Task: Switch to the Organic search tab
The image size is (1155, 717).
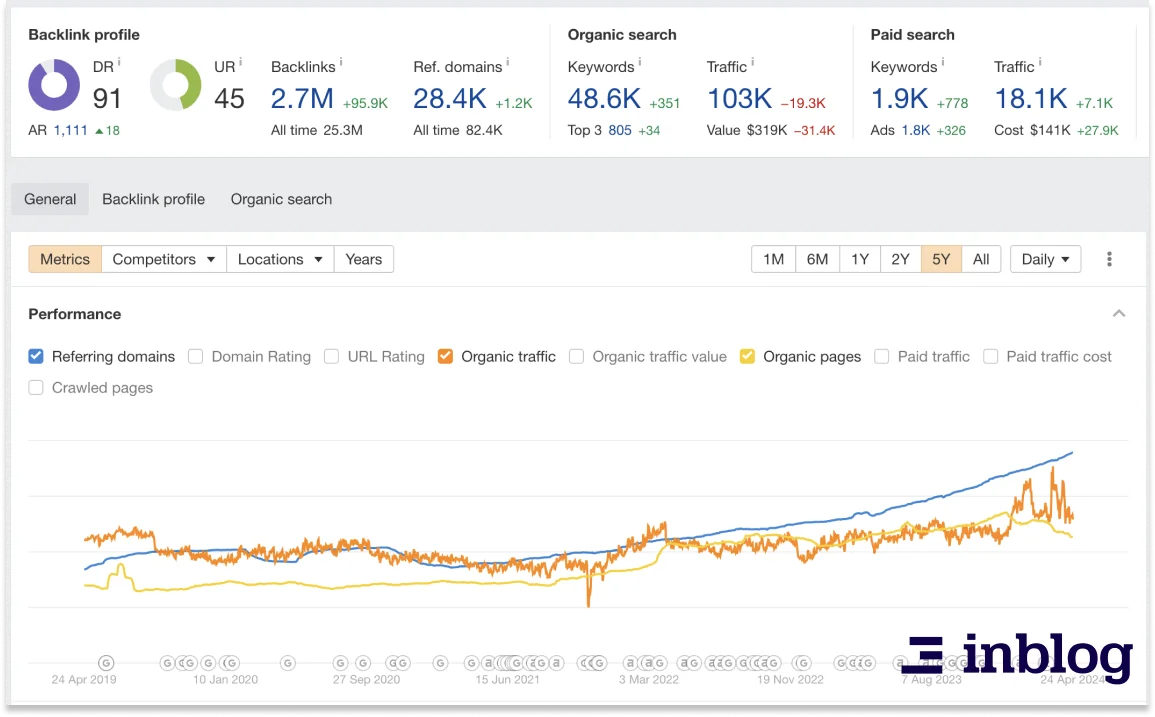Action: 281,199
